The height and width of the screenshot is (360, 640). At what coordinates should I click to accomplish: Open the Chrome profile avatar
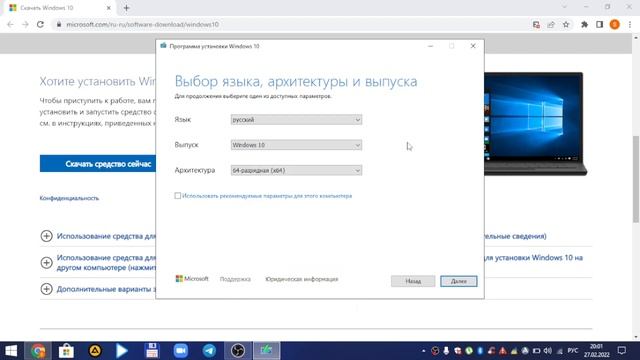614,24
